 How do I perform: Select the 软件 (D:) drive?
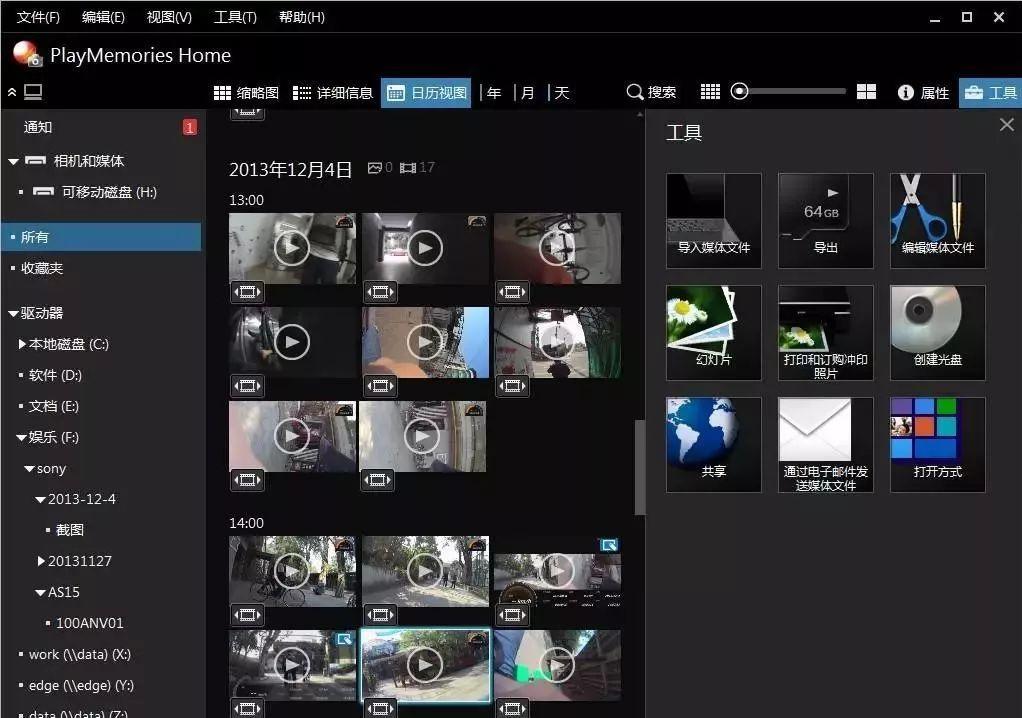[55, 375]
